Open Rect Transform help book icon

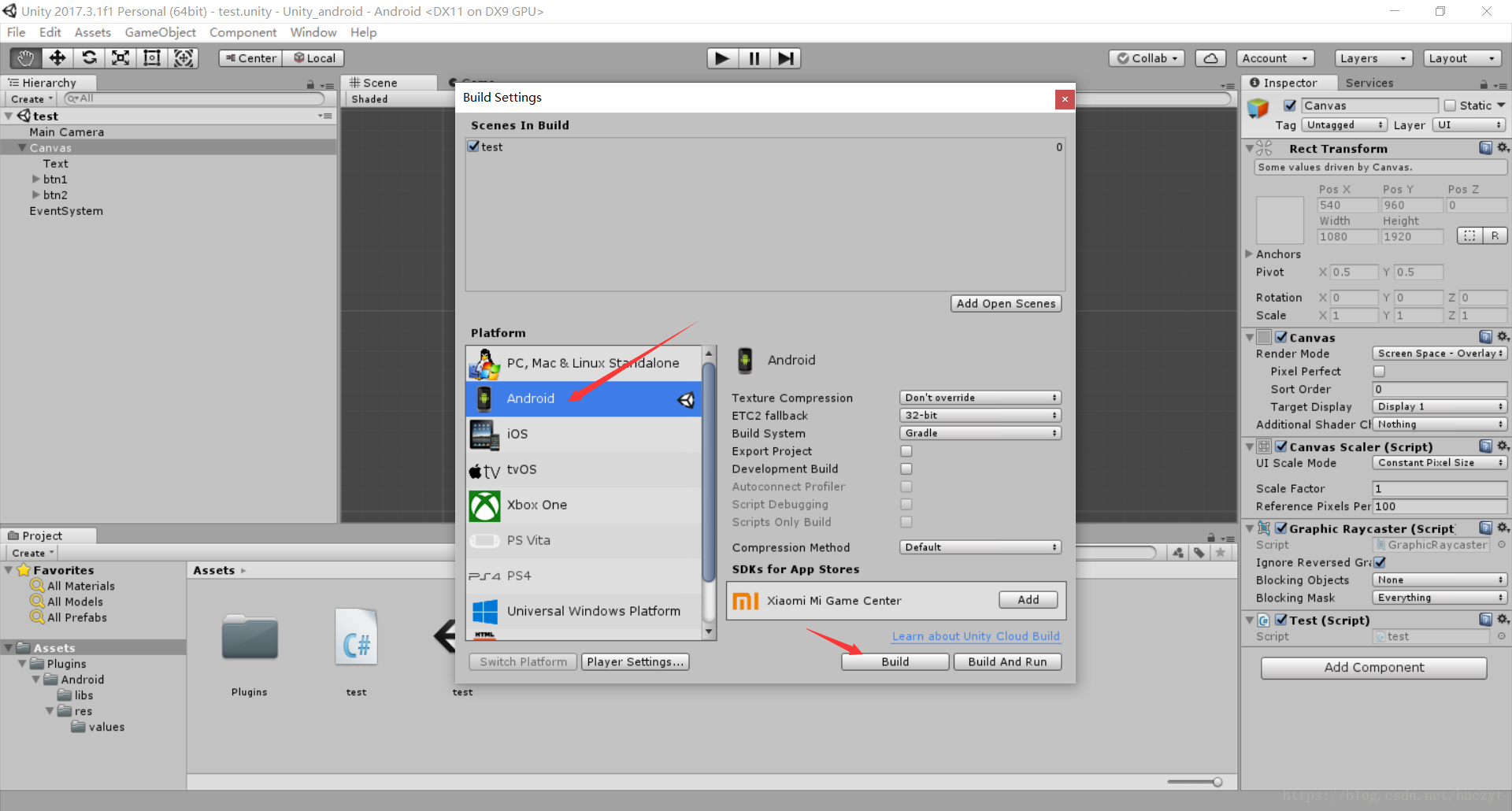click(x=1486, y=148)
